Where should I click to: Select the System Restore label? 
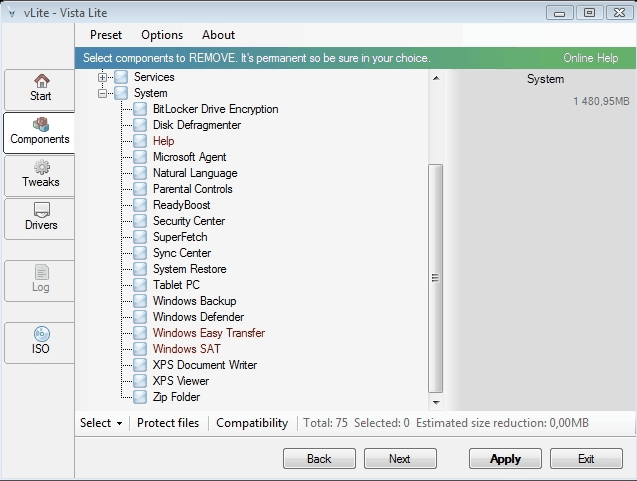(x=189, y=269)
